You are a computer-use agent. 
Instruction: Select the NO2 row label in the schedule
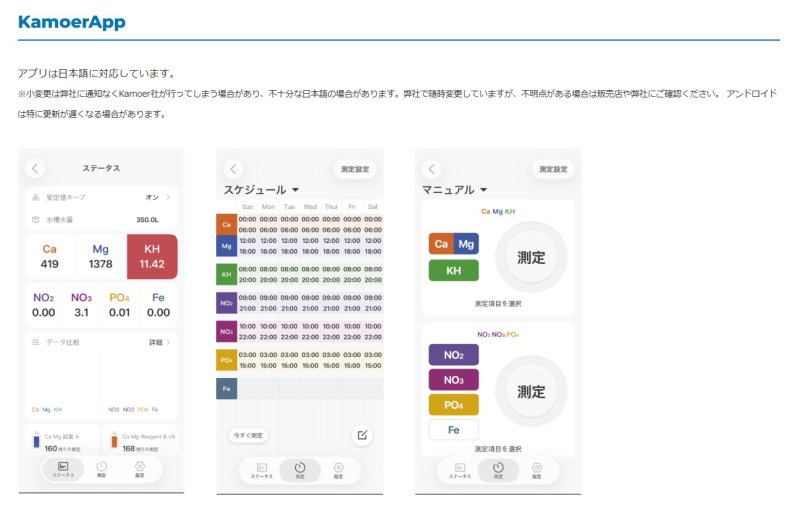click(x=227, y=303)
